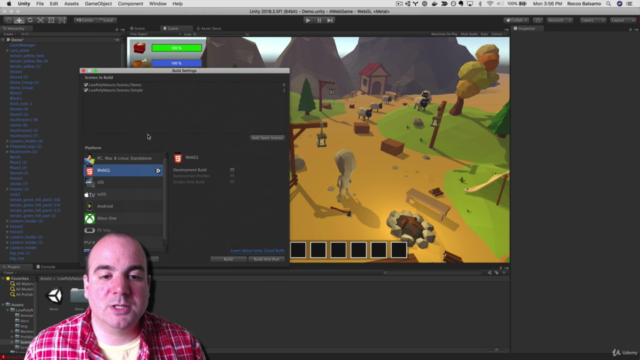Image resolution: width=640 pixels, height=360 pixels.
Task: Click the AirPlay display icon in menu bar
Action: pyautogui.click(x=470, y=4)
